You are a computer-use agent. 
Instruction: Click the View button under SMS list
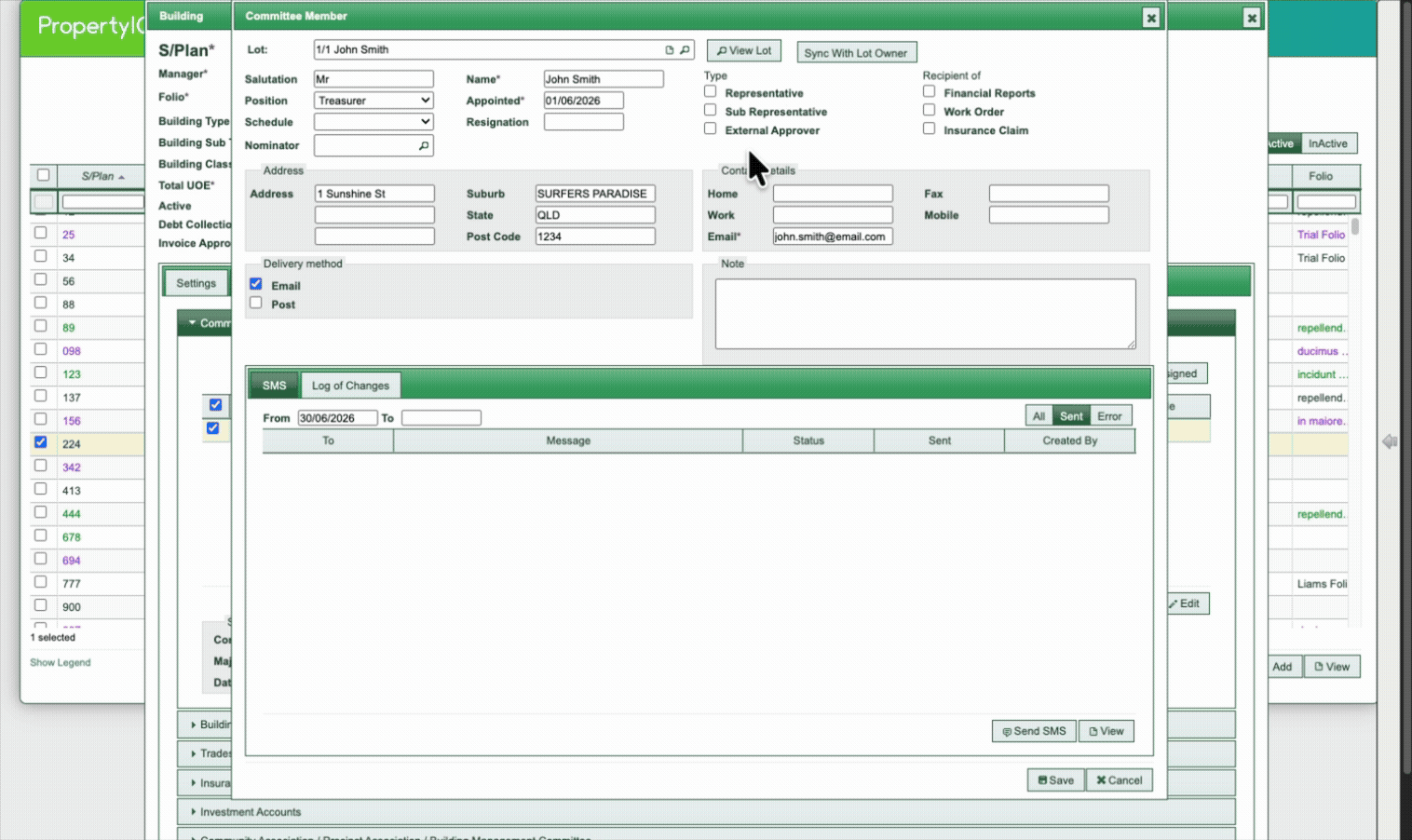[x=1107, y=731]
